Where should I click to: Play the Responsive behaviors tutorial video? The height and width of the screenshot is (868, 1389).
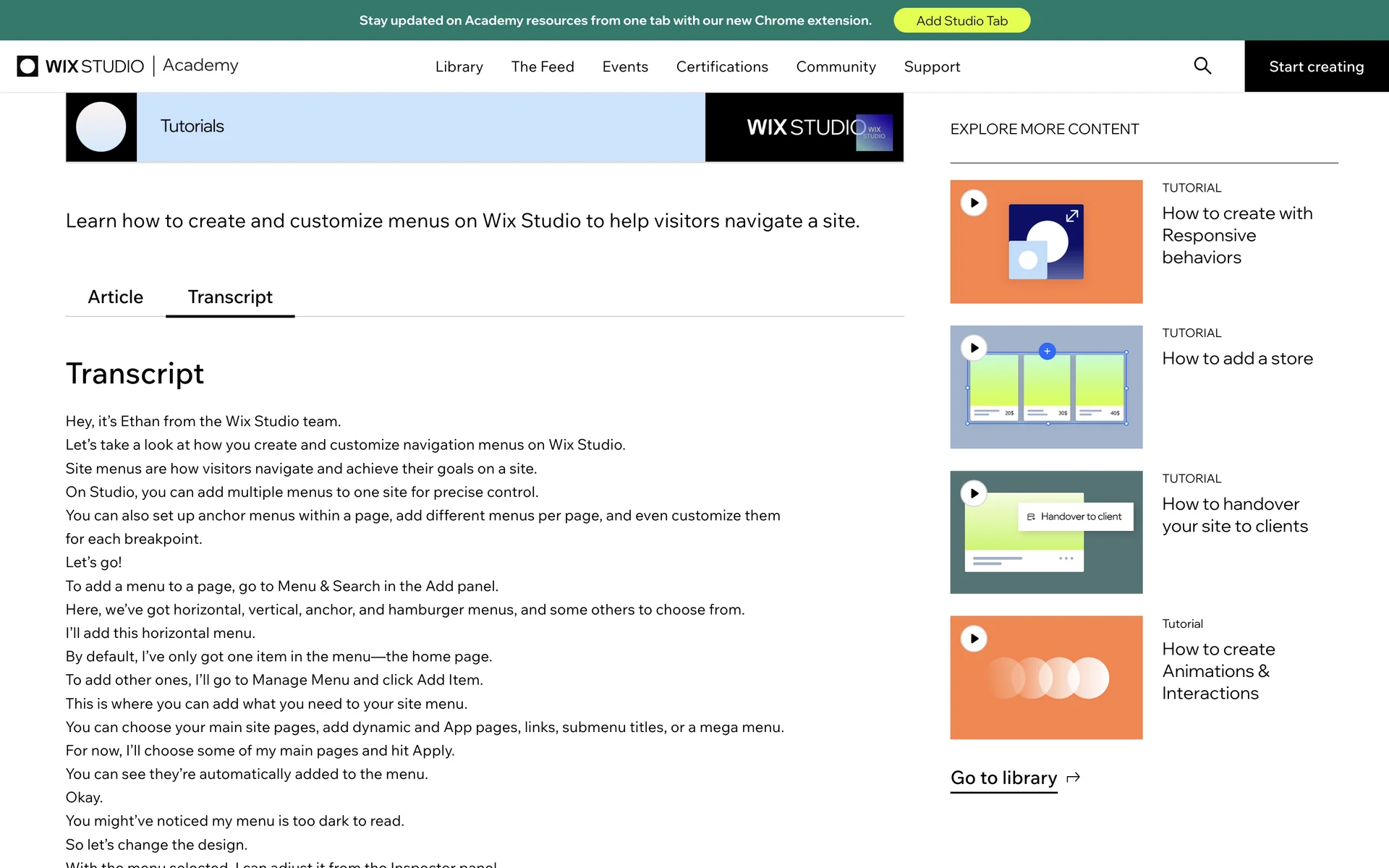[974, 203]
